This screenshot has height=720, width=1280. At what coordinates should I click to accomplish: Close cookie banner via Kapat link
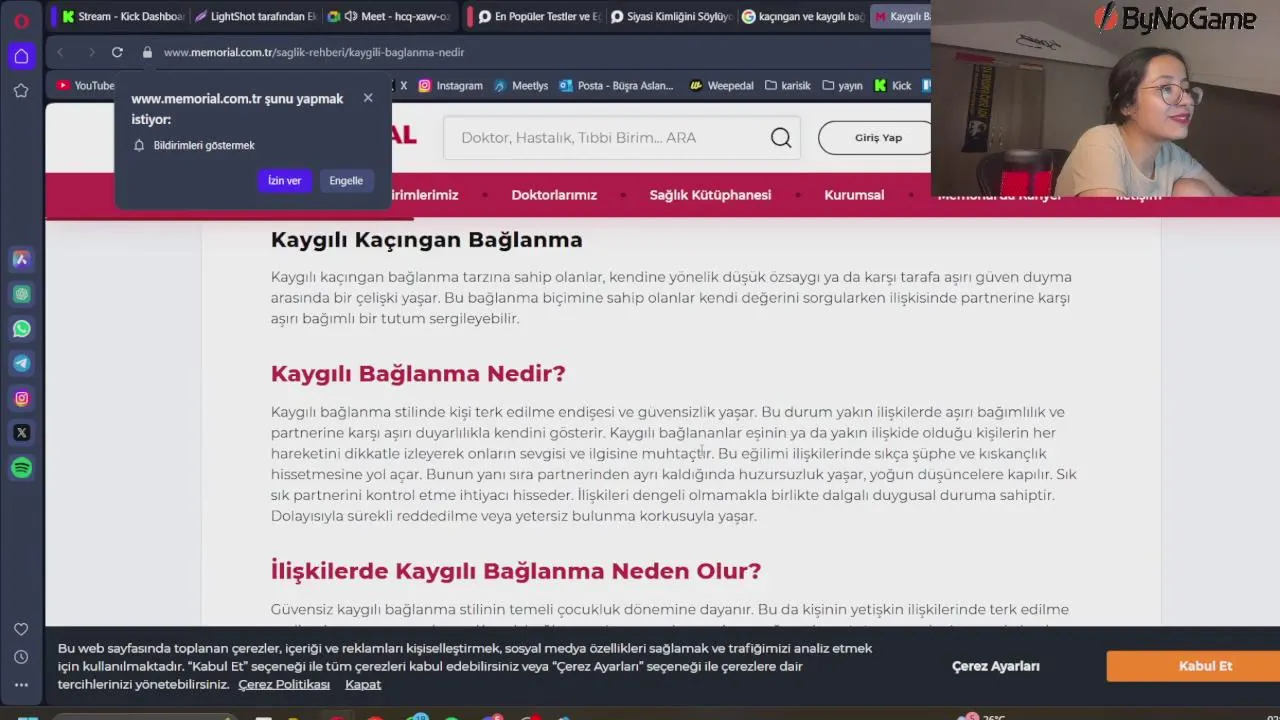363,684
